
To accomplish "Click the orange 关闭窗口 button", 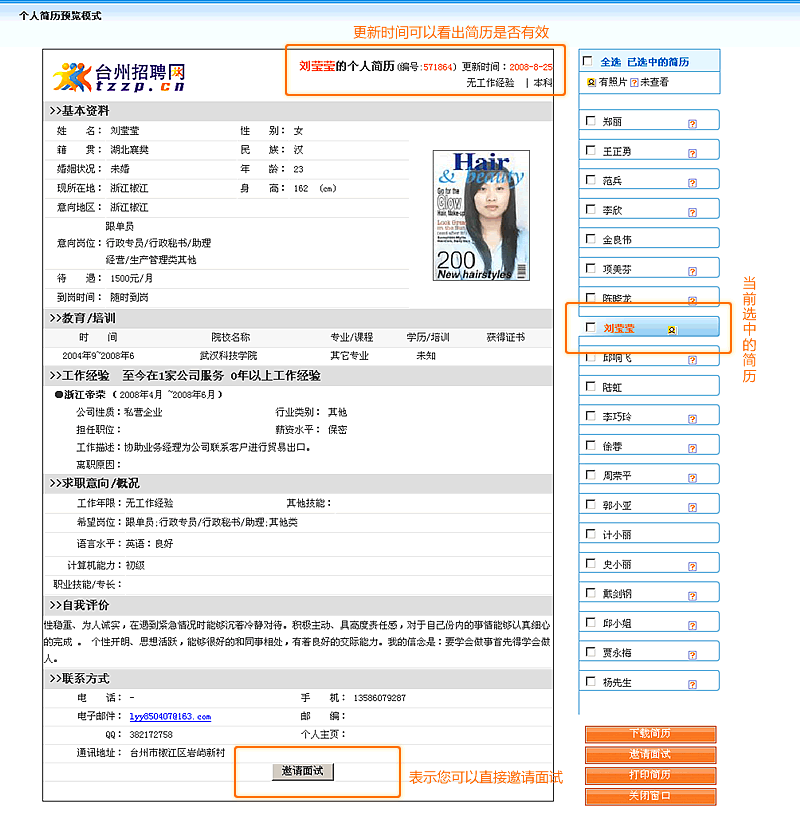I will (650, 797).
